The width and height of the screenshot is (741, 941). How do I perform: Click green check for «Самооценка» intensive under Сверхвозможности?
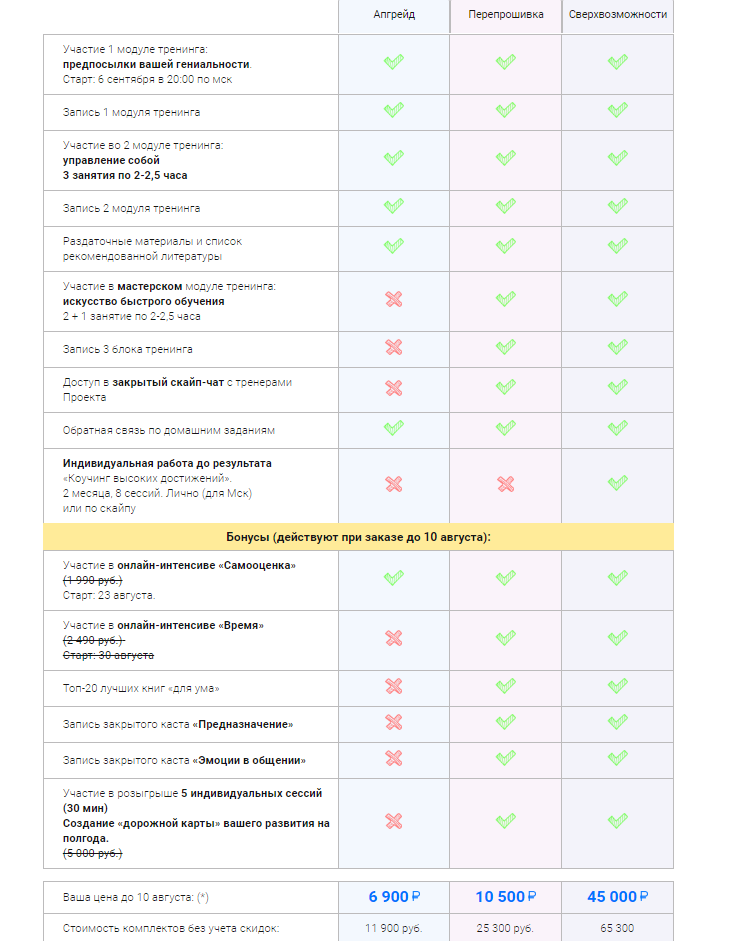pyautogui.click(x=618, y=578)
